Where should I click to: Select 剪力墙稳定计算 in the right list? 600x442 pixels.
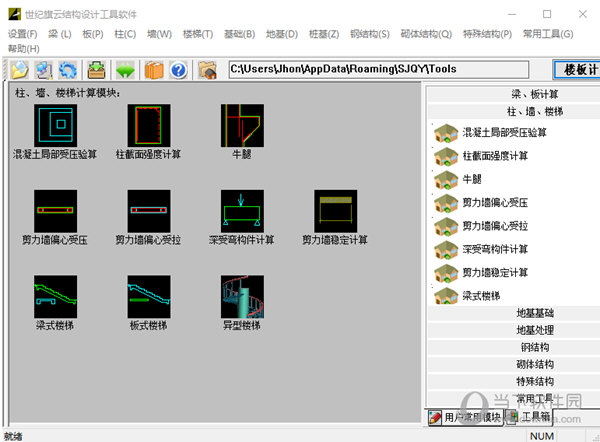(x=494, y=273)
